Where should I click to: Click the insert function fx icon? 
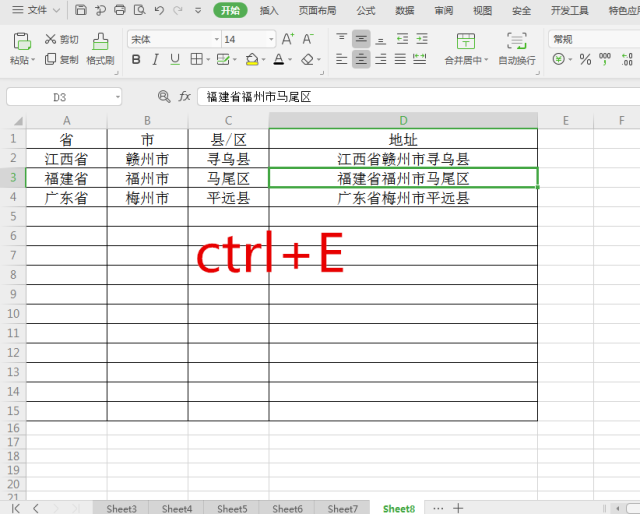[185, 97]
